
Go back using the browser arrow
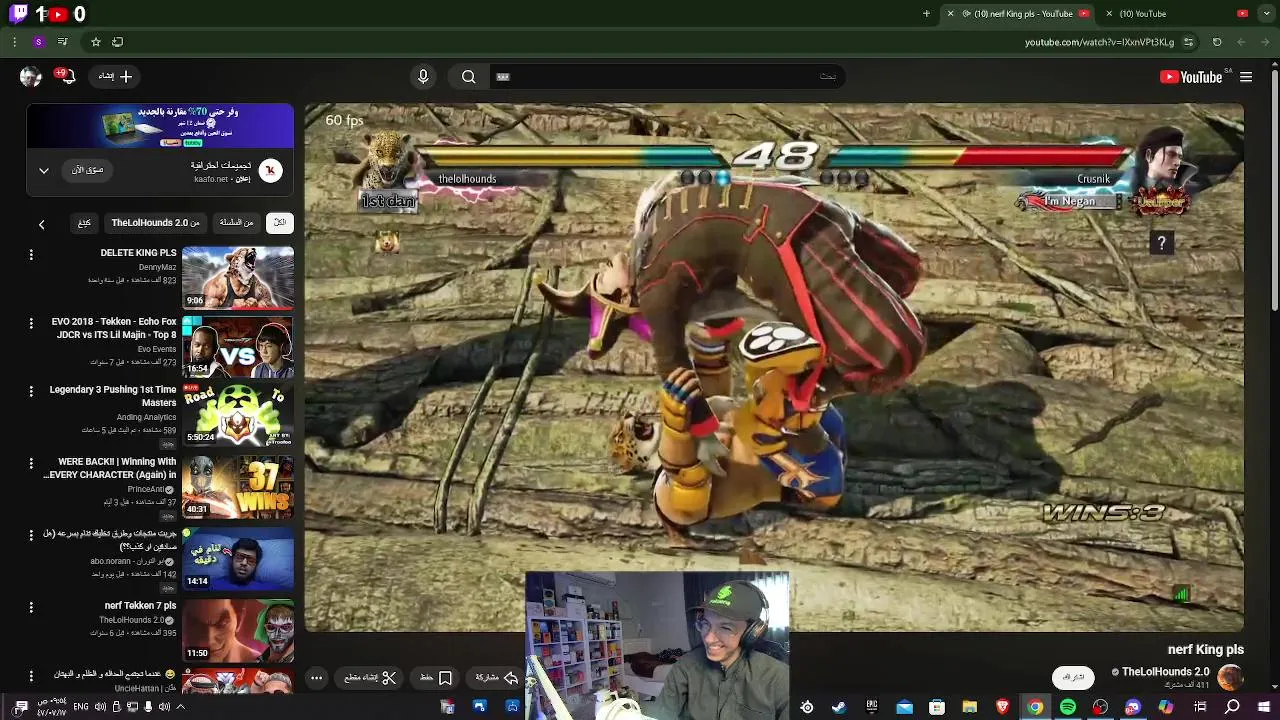pyautogui.click(x=1266, y=42)
